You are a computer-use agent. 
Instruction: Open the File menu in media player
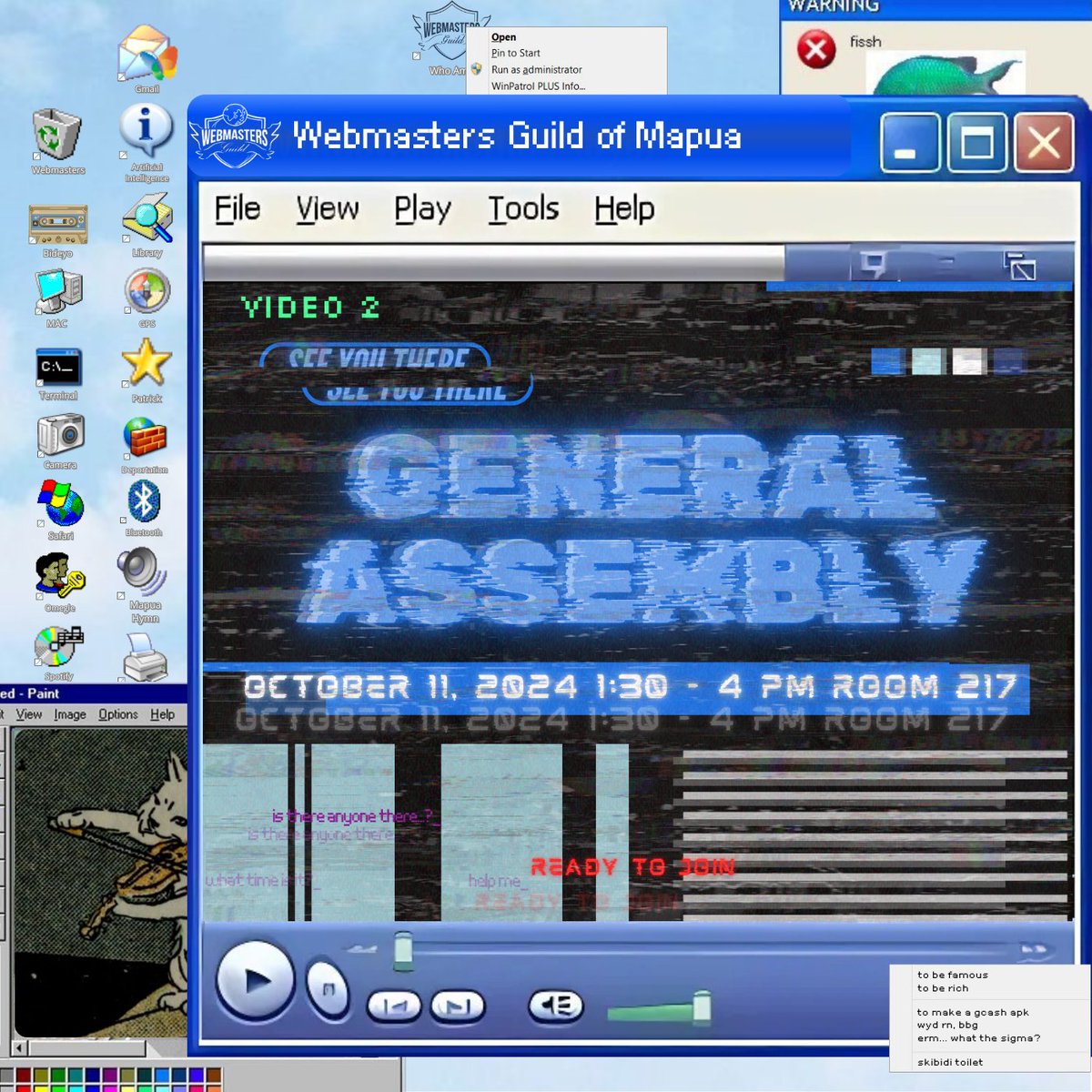point(238,208)
